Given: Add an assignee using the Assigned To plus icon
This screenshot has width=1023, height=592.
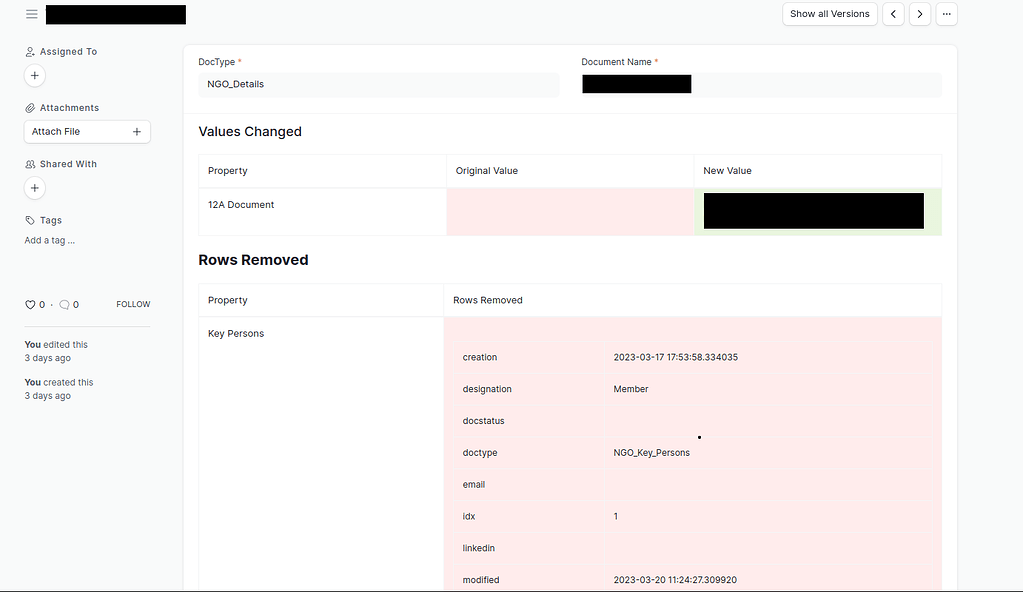Looking at the screenshot, I should click(x=34, y=75).
